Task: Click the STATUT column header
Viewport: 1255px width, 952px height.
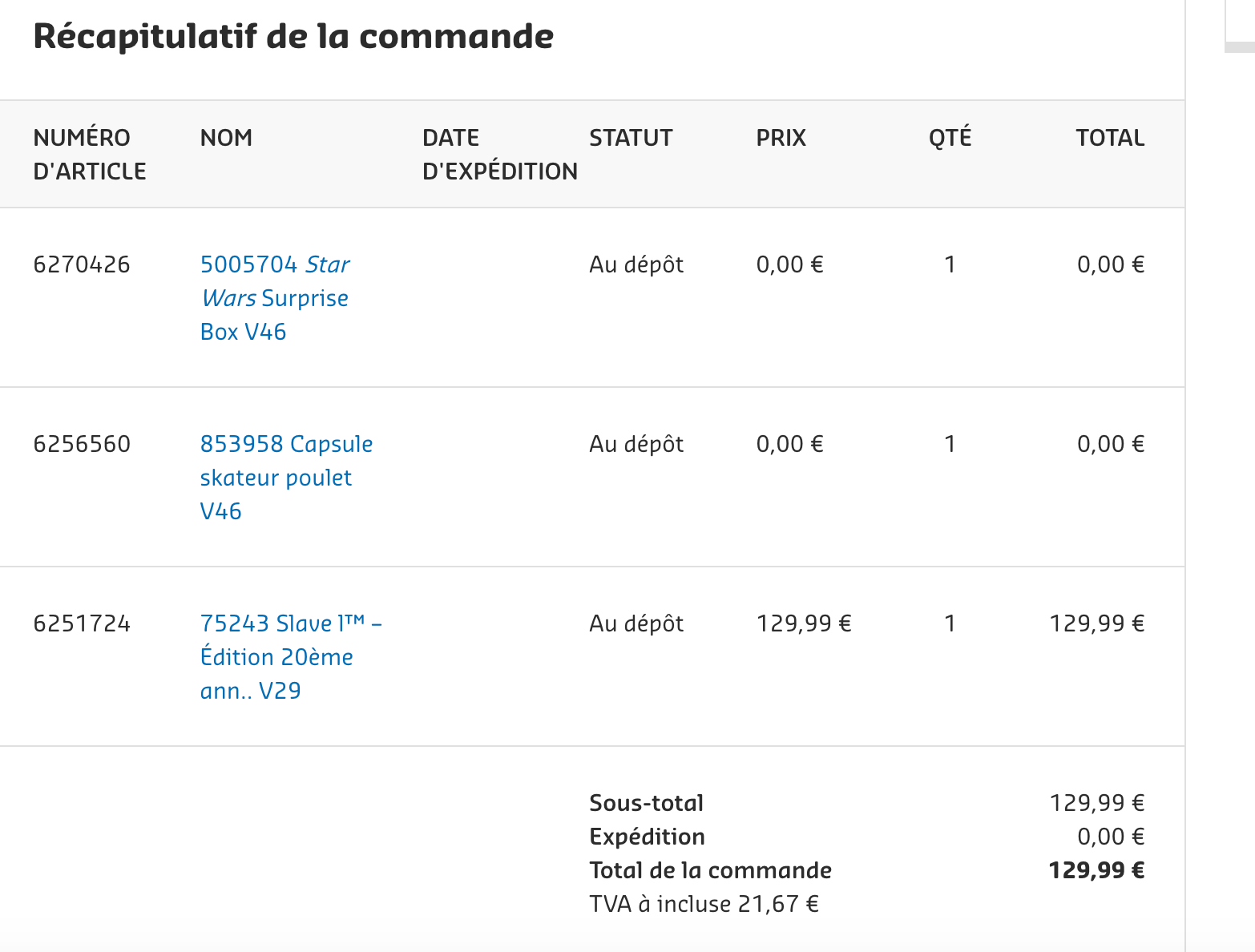Action: (x=631, y=138)
